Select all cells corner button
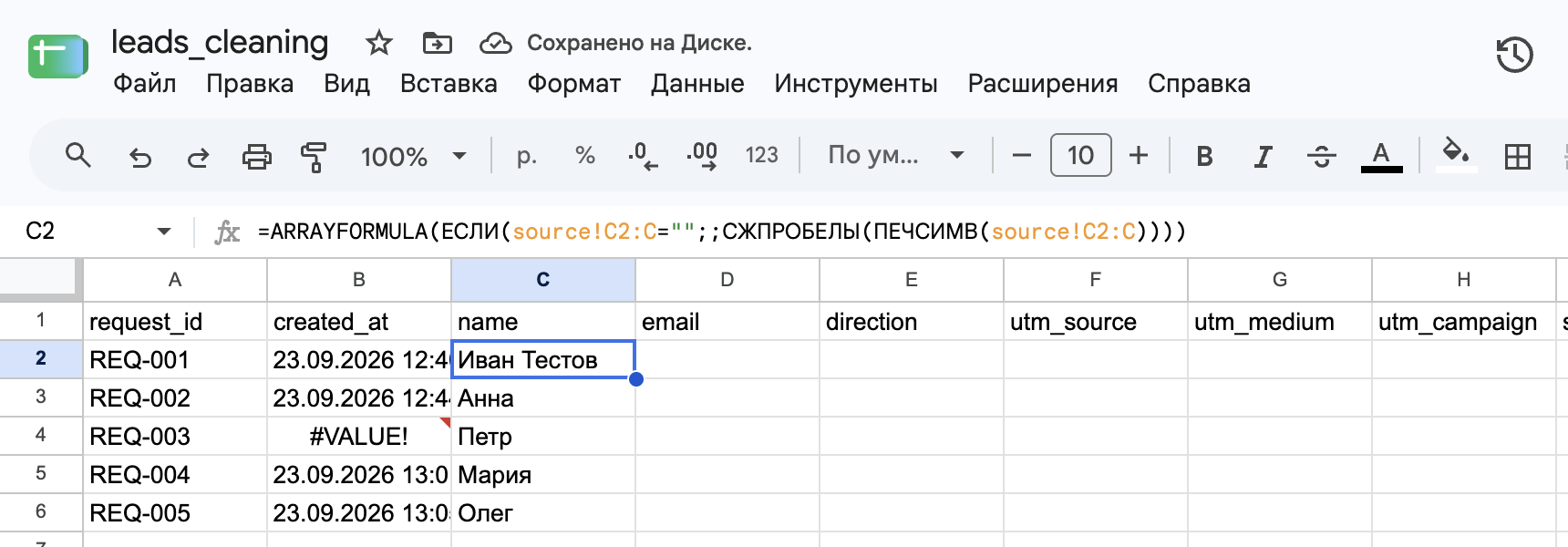The image size is (1568, 547). coord(41,280)
